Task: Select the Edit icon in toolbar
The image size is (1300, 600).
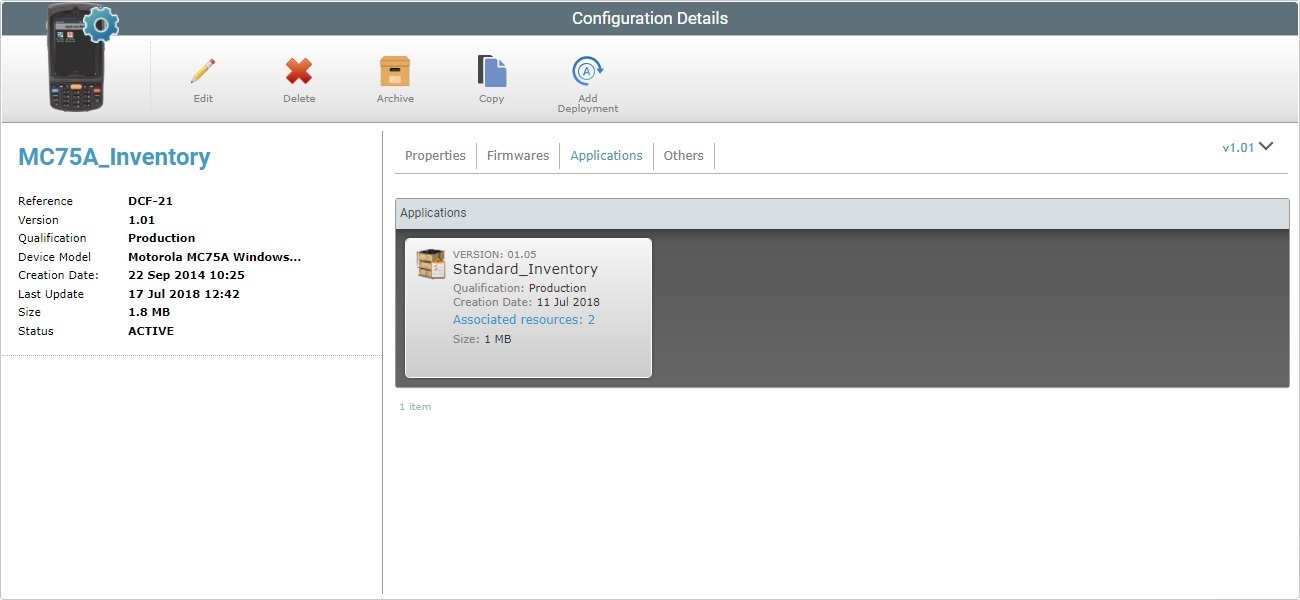Action: click(x=202, y=73)
